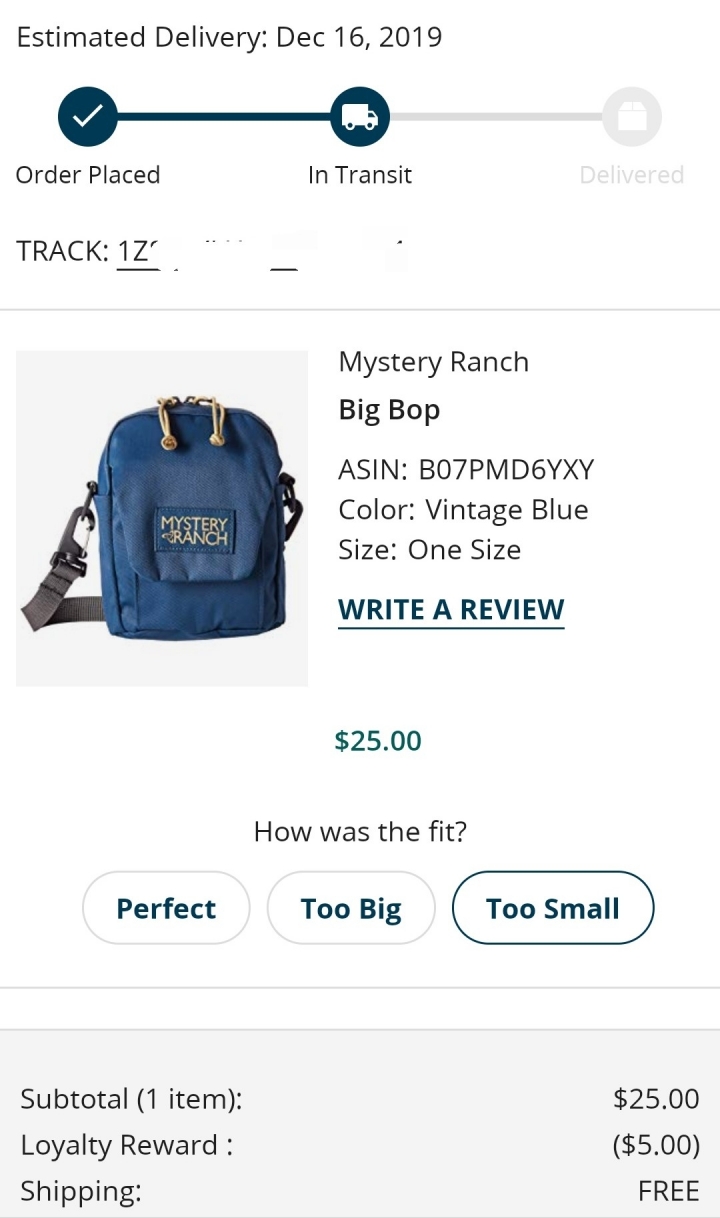Screen dimensions: 720x1218
Task: Select the Too Small fit option
Action: pyautogui.click(x=553, y=908)
